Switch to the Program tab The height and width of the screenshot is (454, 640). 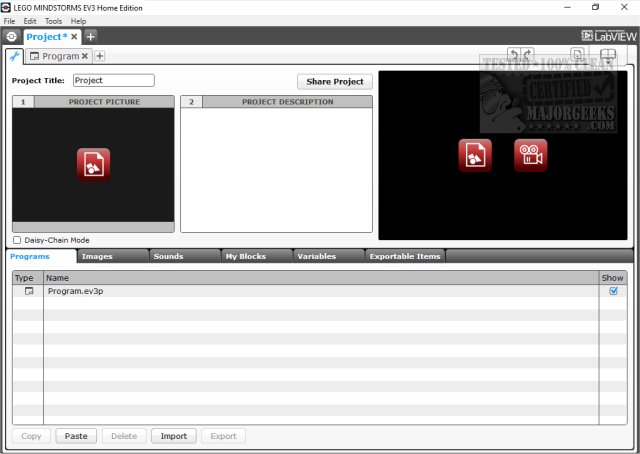(x=60, y=56)
